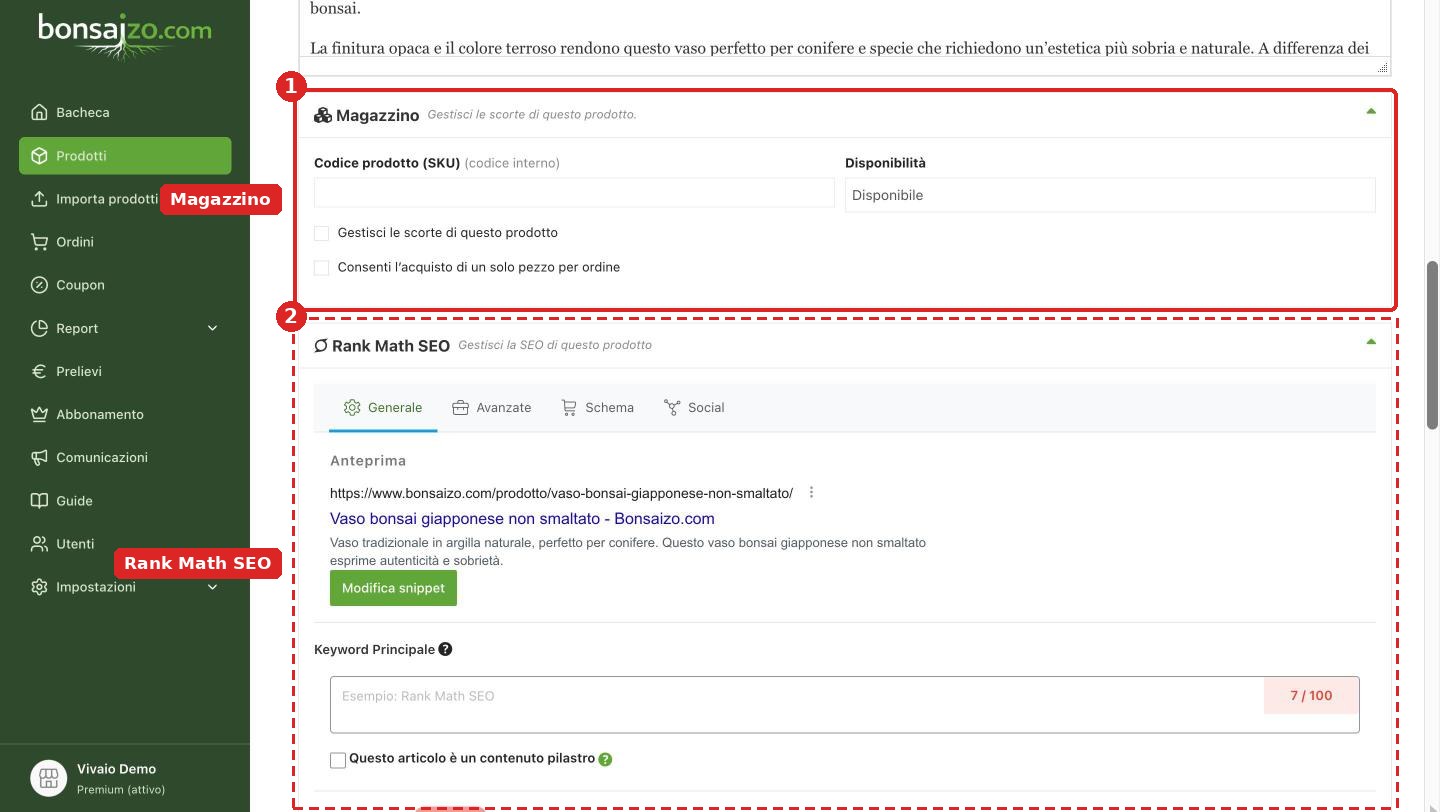
Task: Select the Generale tab
Action: tap(383, 408)
